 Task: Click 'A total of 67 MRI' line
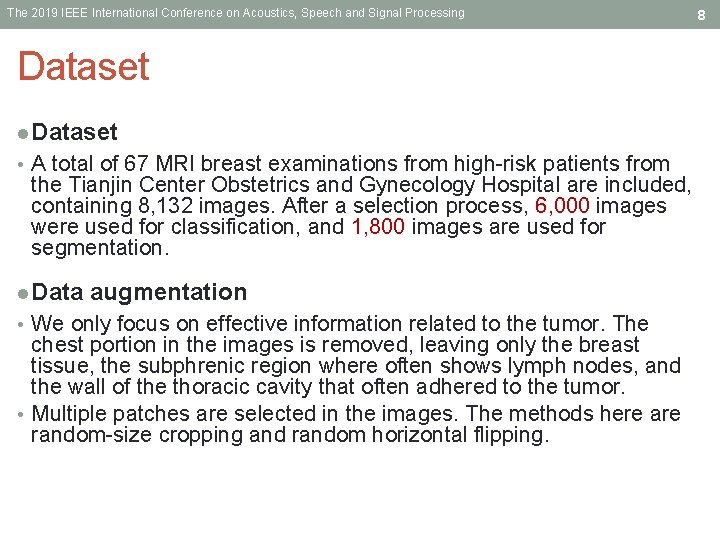350,163
